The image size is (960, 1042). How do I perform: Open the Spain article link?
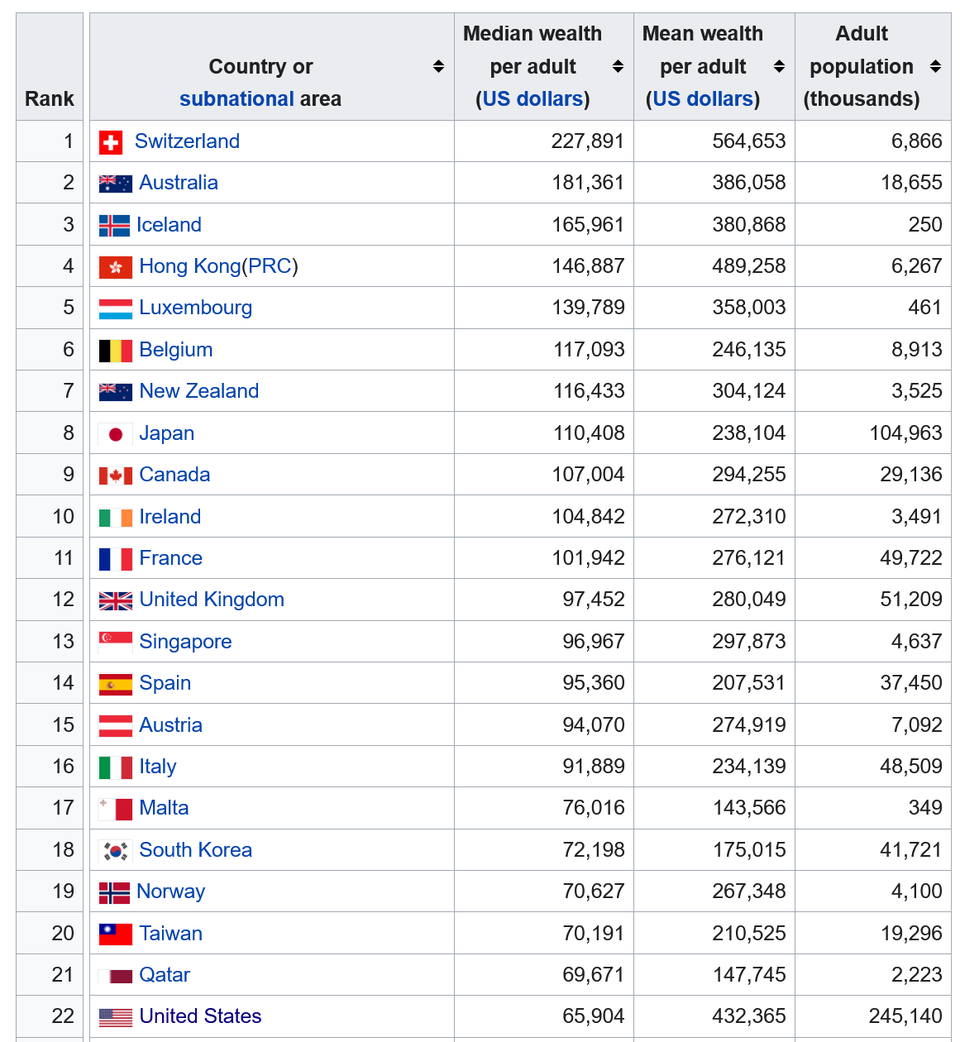click(x=165, y=683)
